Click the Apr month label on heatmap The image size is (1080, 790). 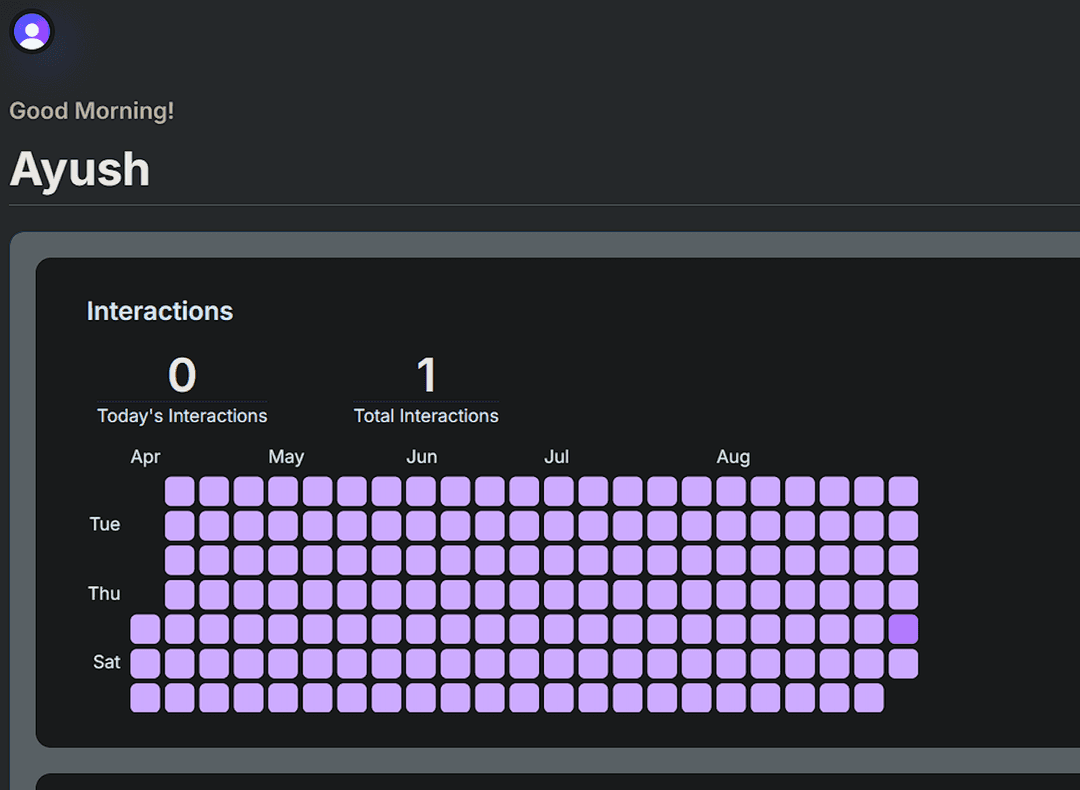pyautogui.click(x=145, y=457)
